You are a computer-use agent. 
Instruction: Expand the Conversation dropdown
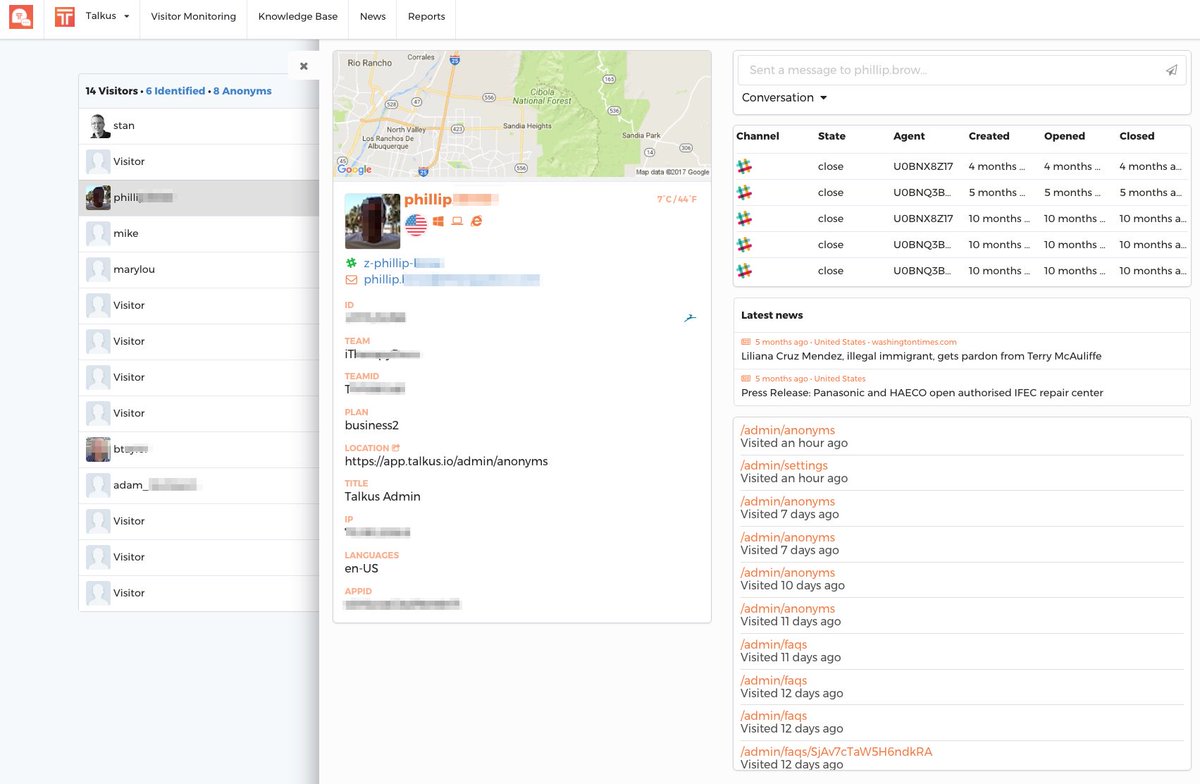785,98
